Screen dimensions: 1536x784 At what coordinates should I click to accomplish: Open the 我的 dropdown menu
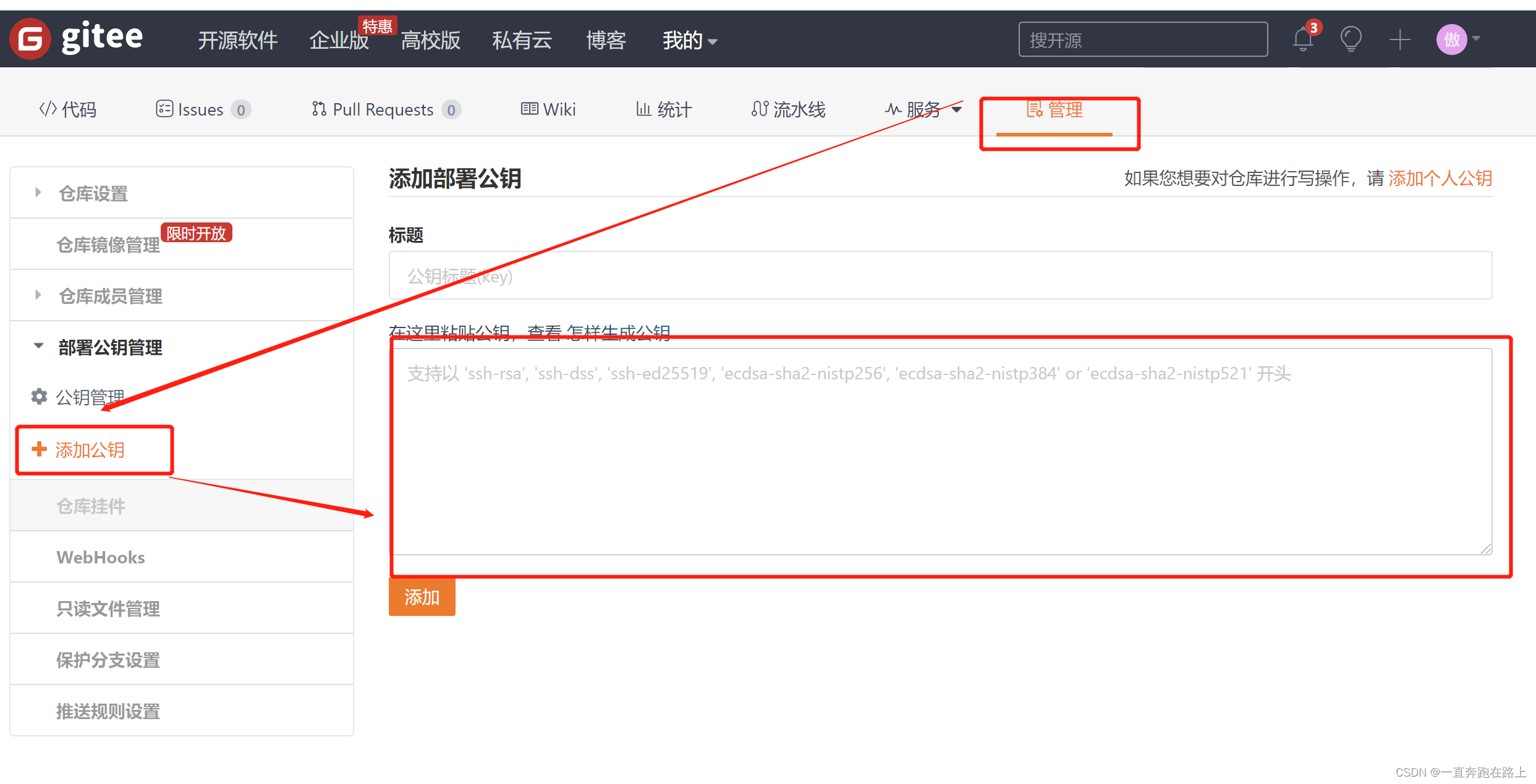point(689,41)
